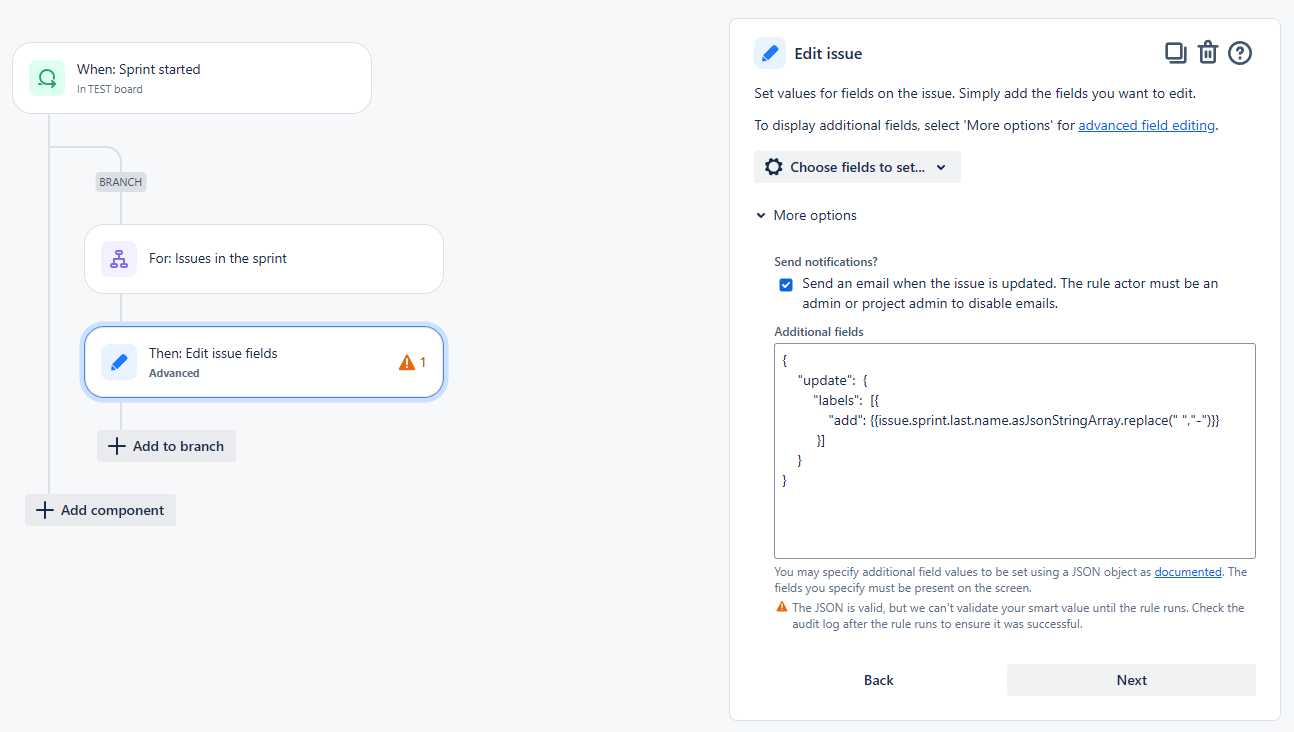Image resolution: width=1294 pixels, height=732 pixels.
Task: Click the gear icon in Choose fields to set
Action: pyautogui.click(x=774, y=167)
